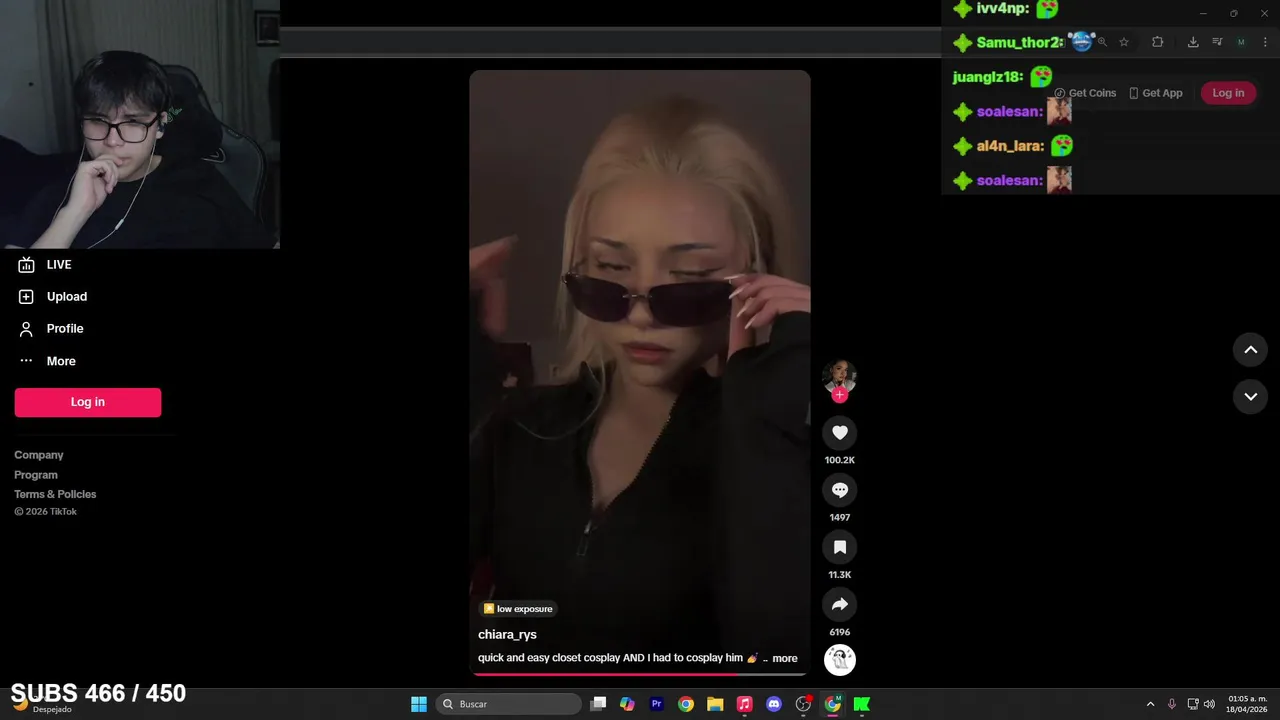Expand the Terms & Policies footer section
The width and height of the screenshot is (1280, 720).
55,494
